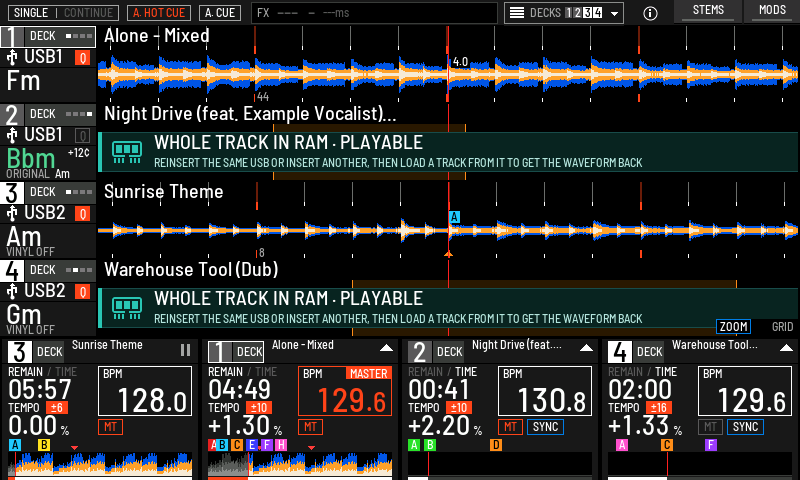800x480 pixels.
Task: Trigger hot cue A on Night Drive panel
Action: tap(414, 445)
